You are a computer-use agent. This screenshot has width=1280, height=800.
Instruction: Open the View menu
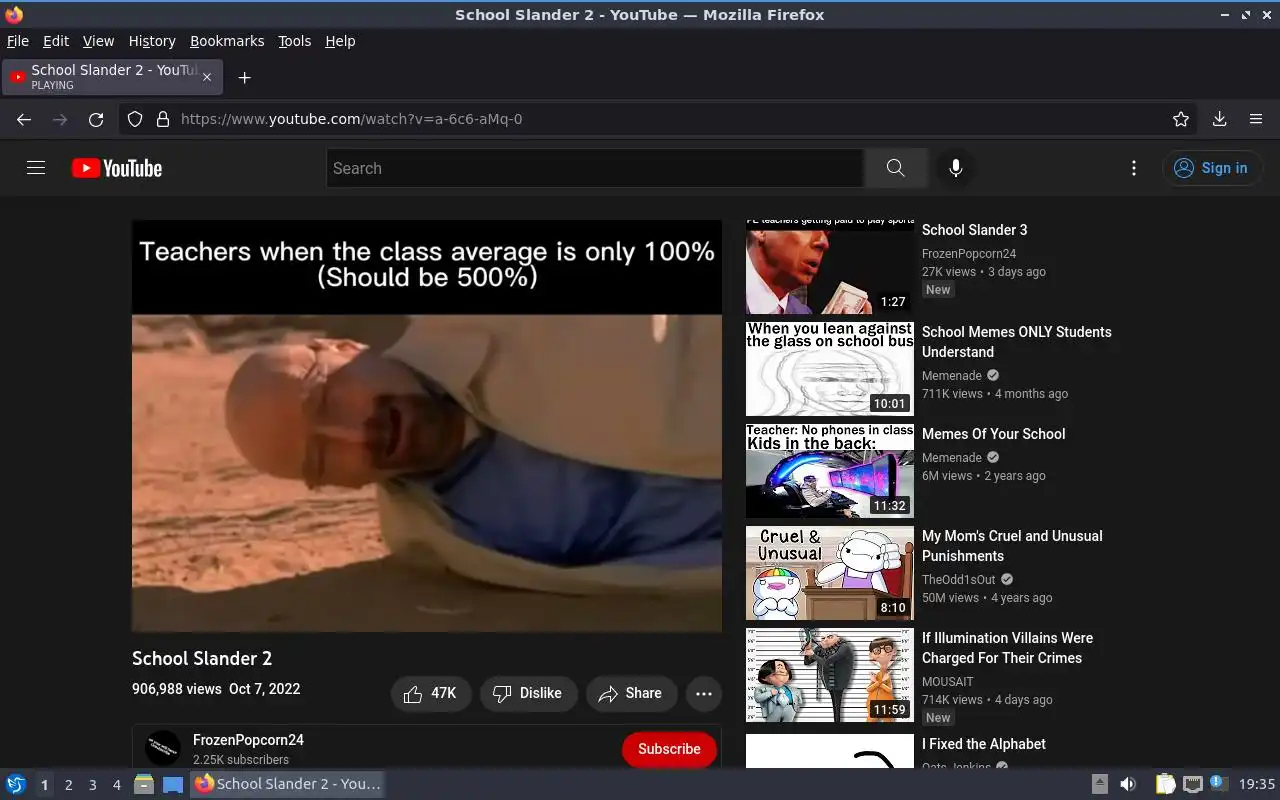pos(98,41)
